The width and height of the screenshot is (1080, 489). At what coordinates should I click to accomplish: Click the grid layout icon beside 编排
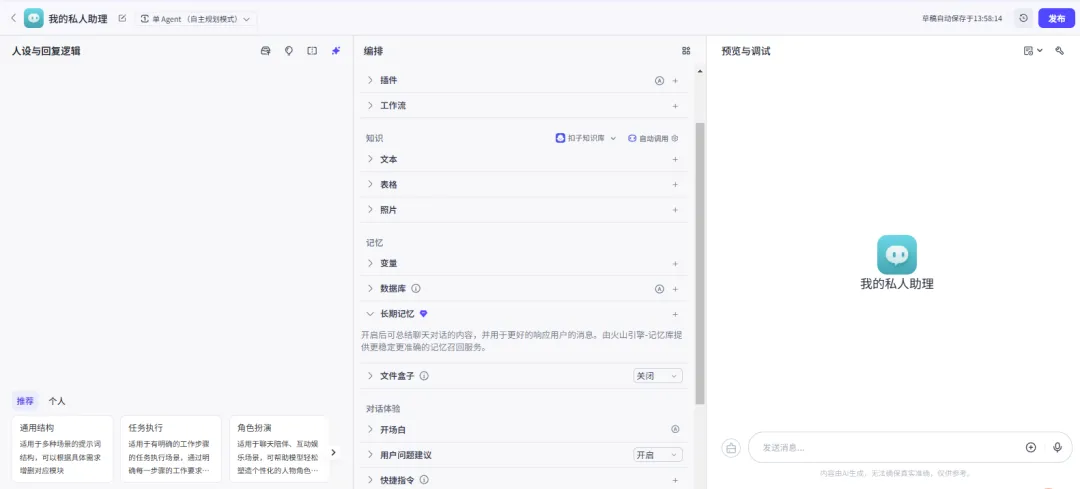click(x=686, y=51)
